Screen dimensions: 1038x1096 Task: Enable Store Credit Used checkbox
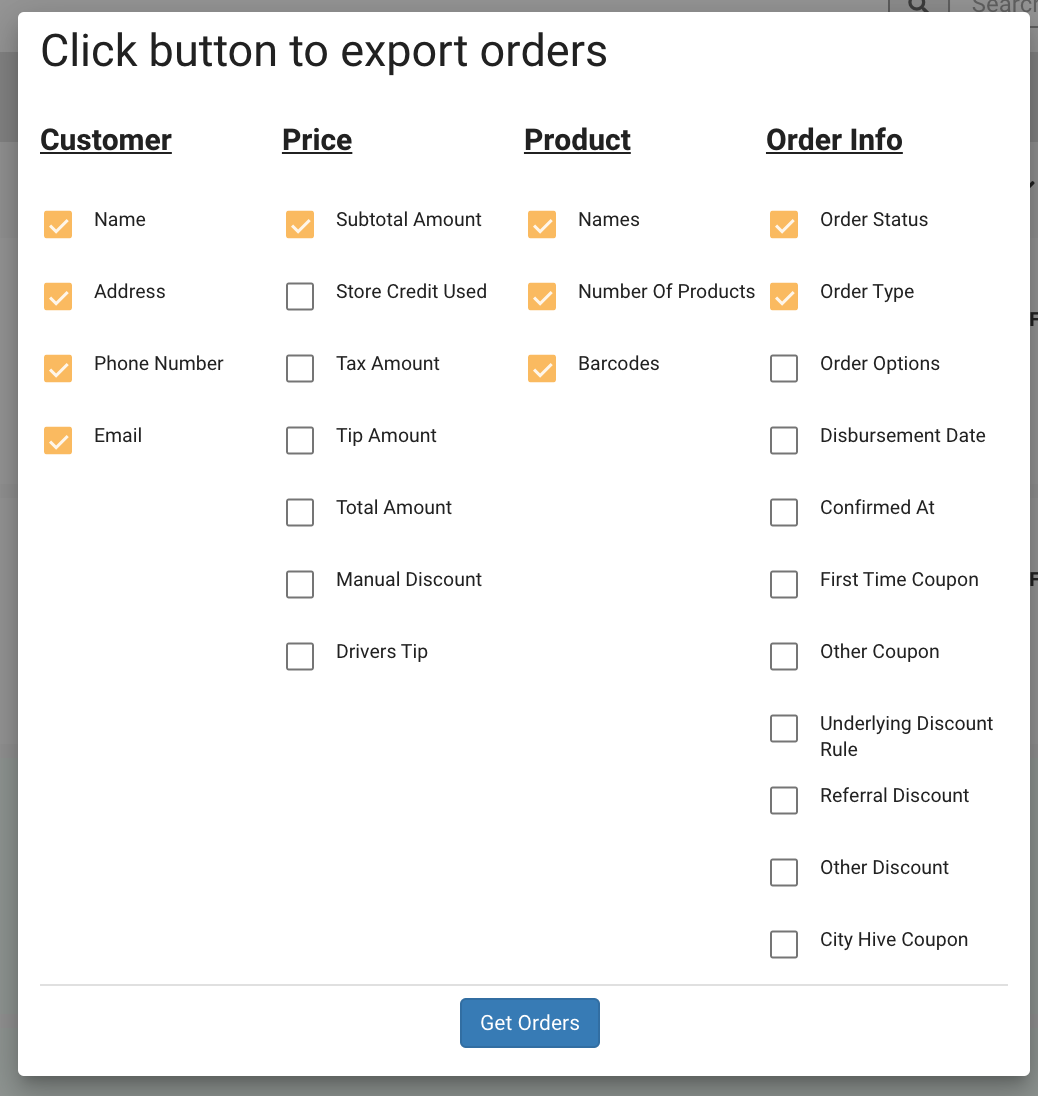(300, 296)
